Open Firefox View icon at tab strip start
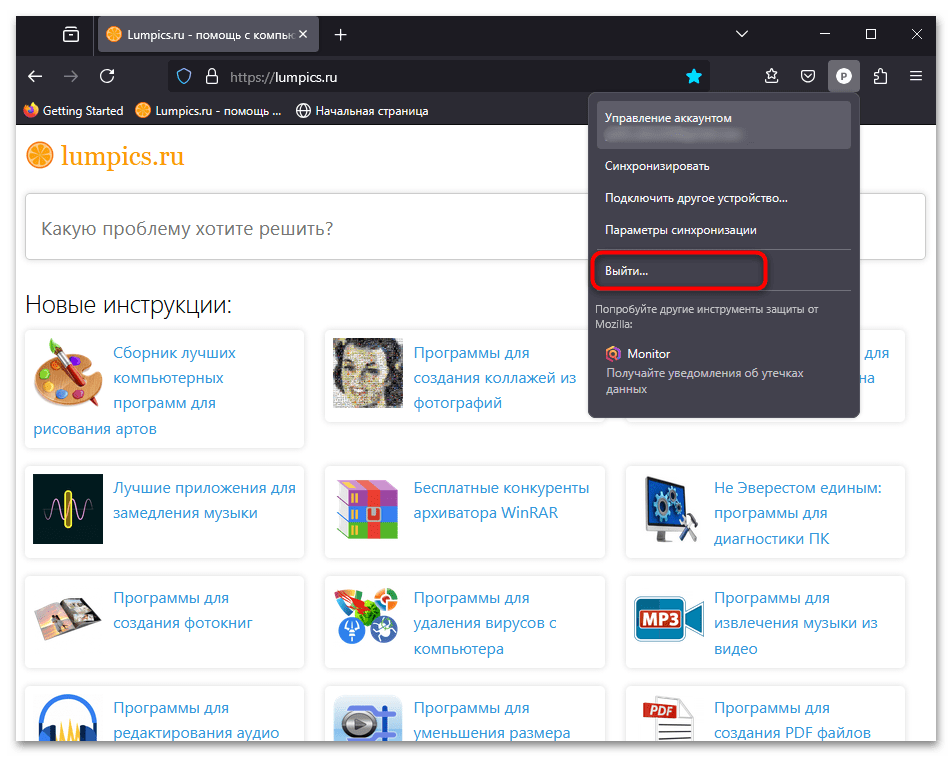Image resolution: width=952 pixels, height=757 pixels. 71,35
